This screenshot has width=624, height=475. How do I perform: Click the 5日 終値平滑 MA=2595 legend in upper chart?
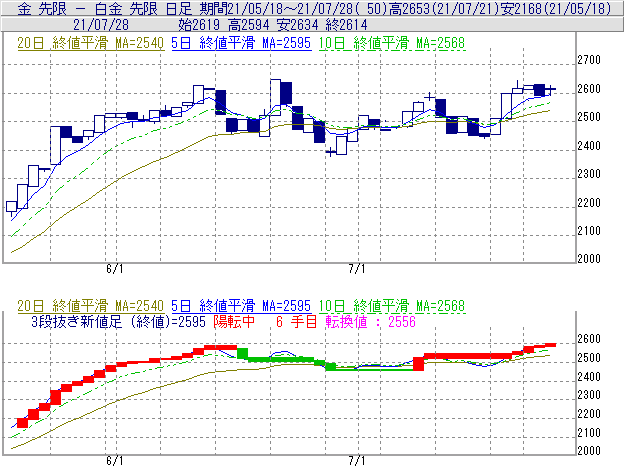tap(241, 43)
